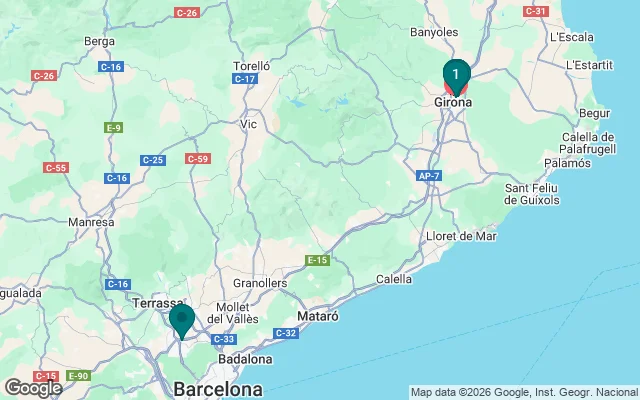Click the Map data attribution text
The image size is (640, 400).
pos(524,393)
